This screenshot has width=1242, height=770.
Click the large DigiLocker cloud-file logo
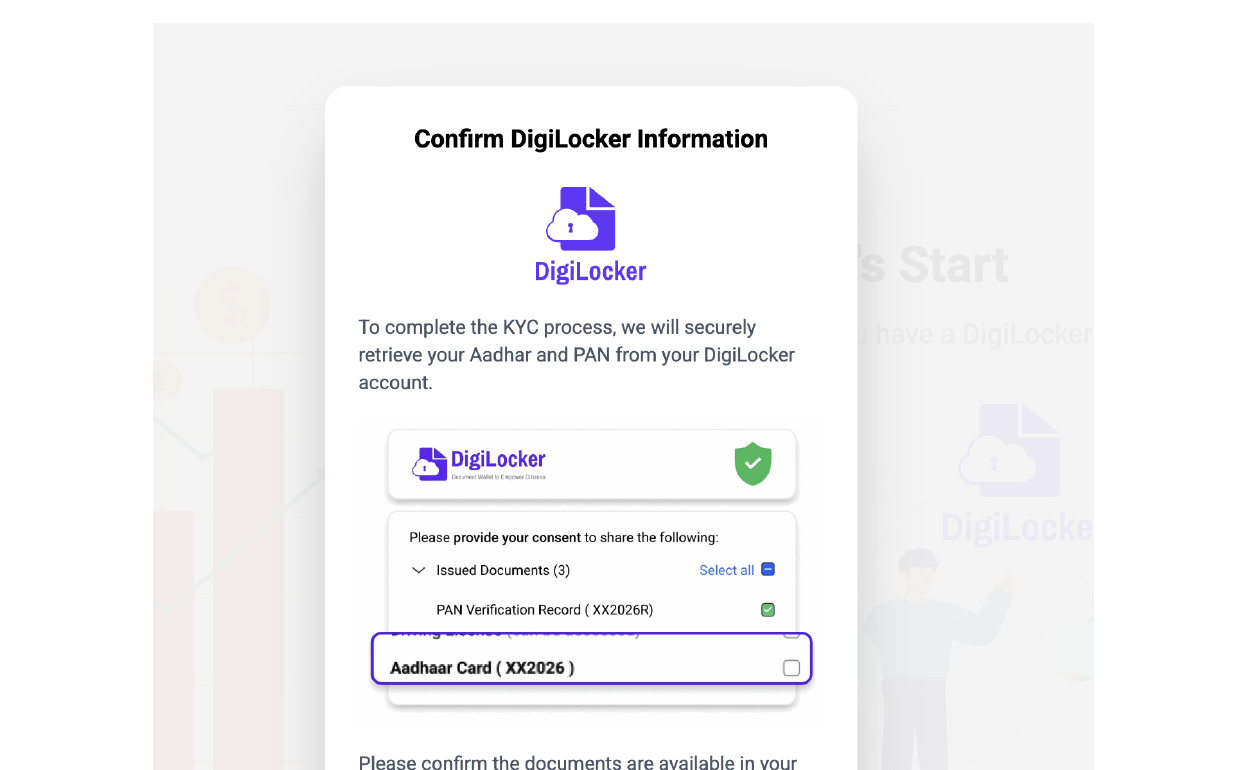tap(581, 218)
